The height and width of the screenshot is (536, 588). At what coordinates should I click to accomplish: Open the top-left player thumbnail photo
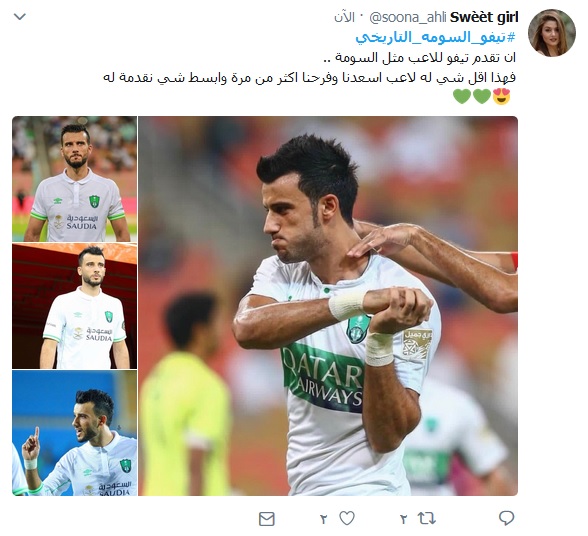pyautogui.click(x=75, y=179)
